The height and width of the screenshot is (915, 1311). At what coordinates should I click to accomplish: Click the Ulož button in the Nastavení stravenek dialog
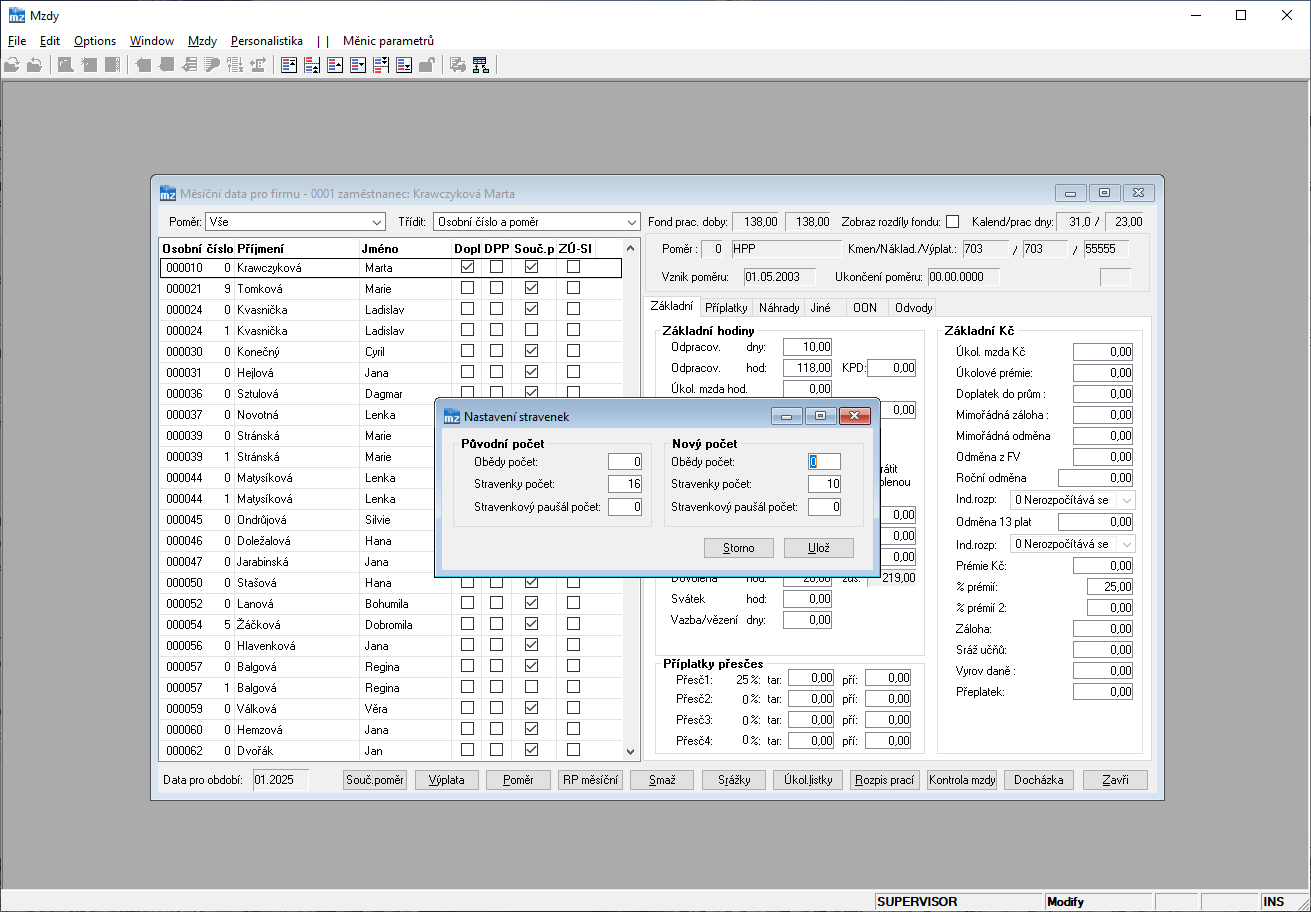(x=818, y=547)
